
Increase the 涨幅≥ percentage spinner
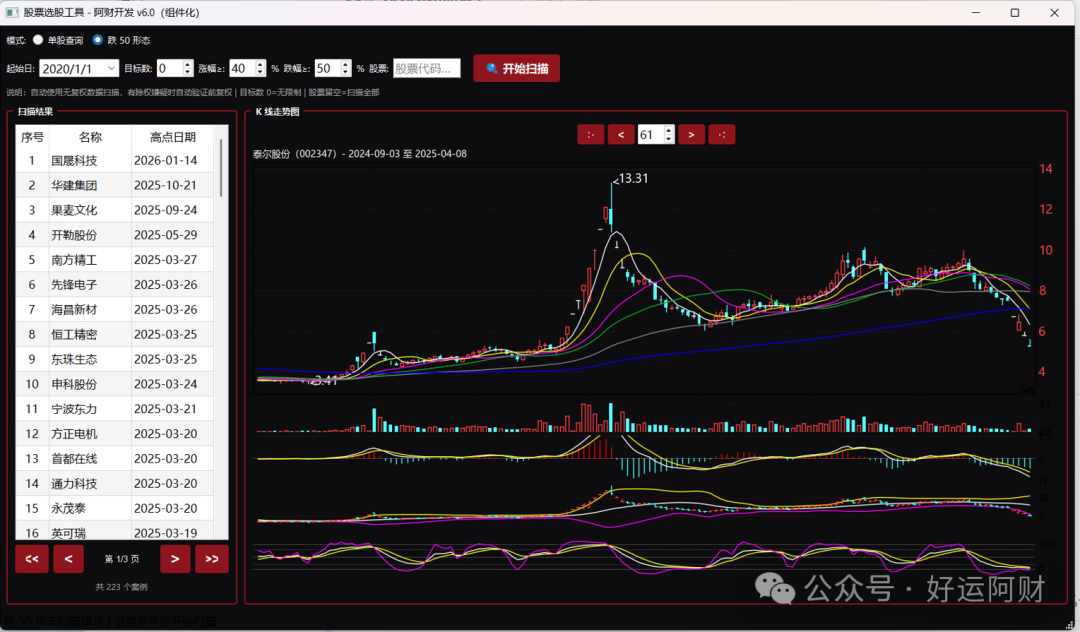point(260,64)
